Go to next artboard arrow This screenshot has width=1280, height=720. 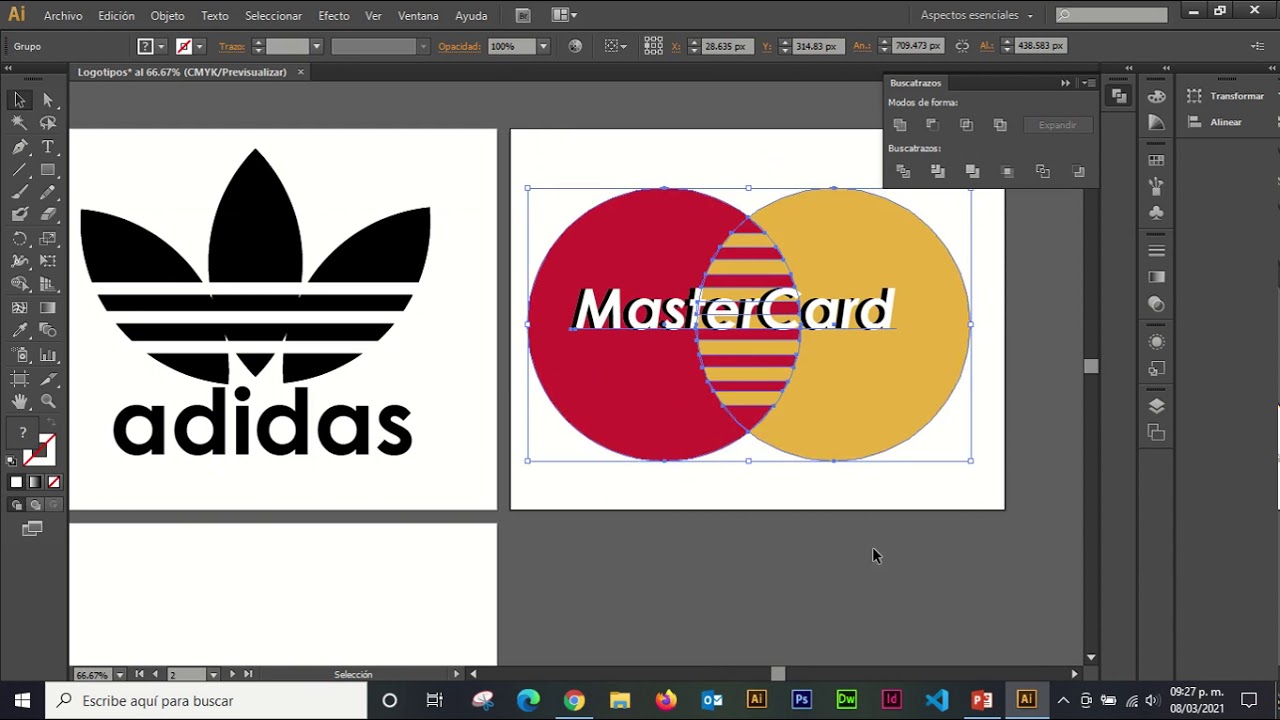(232, 675)
